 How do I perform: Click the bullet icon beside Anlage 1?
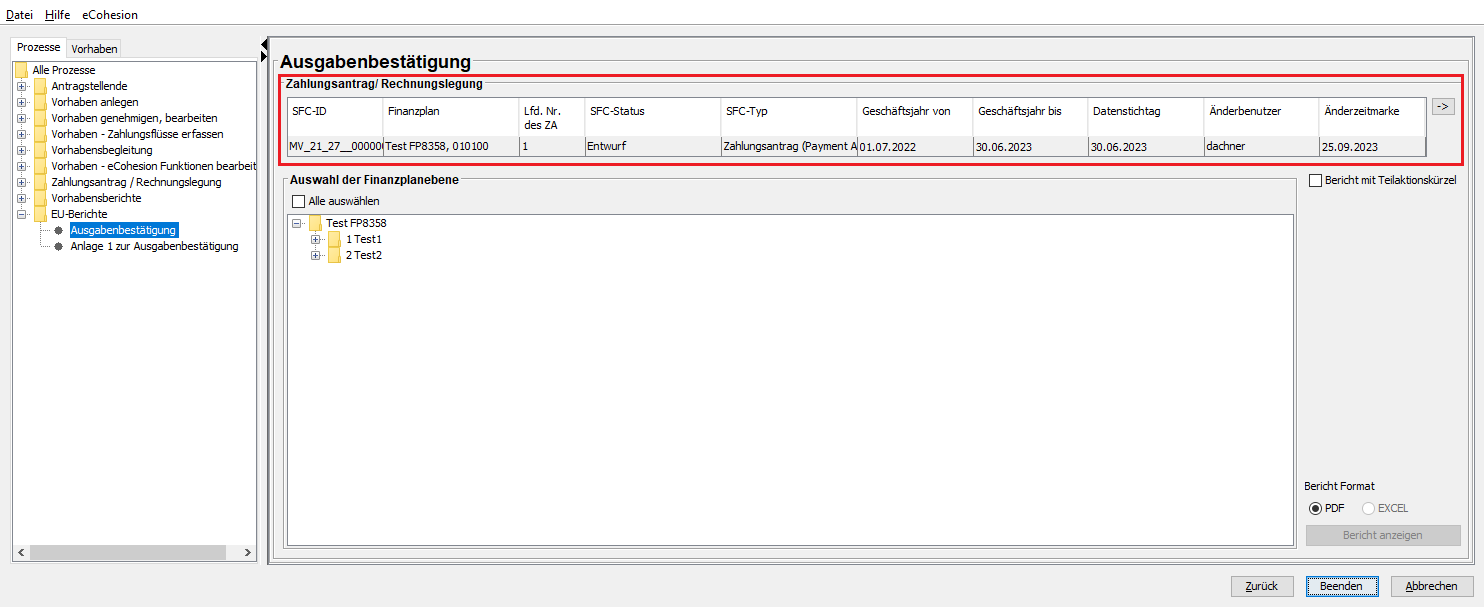[x=59, y=246]
